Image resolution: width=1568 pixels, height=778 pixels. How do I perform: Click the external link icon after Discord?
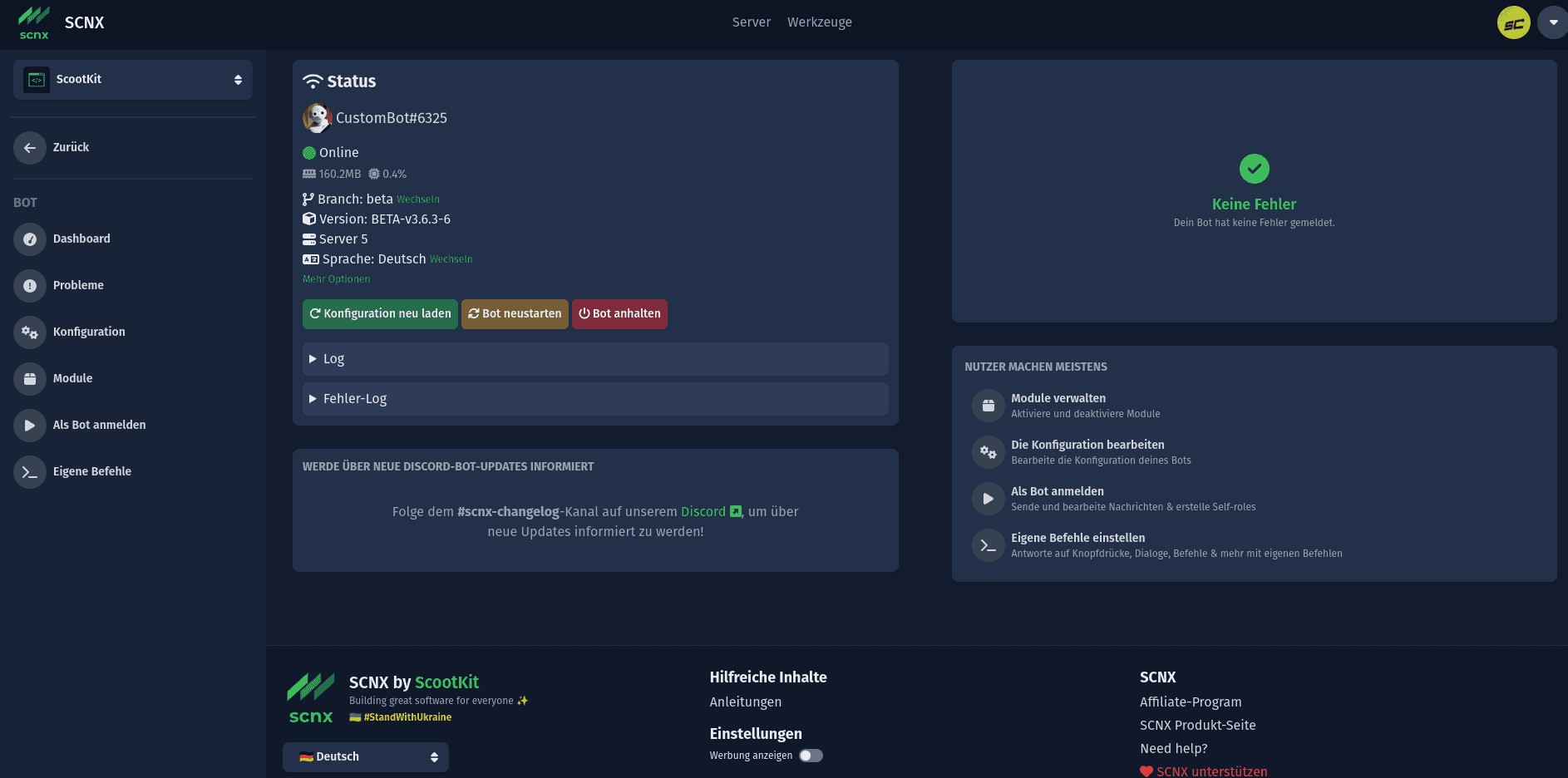point(736,512)
